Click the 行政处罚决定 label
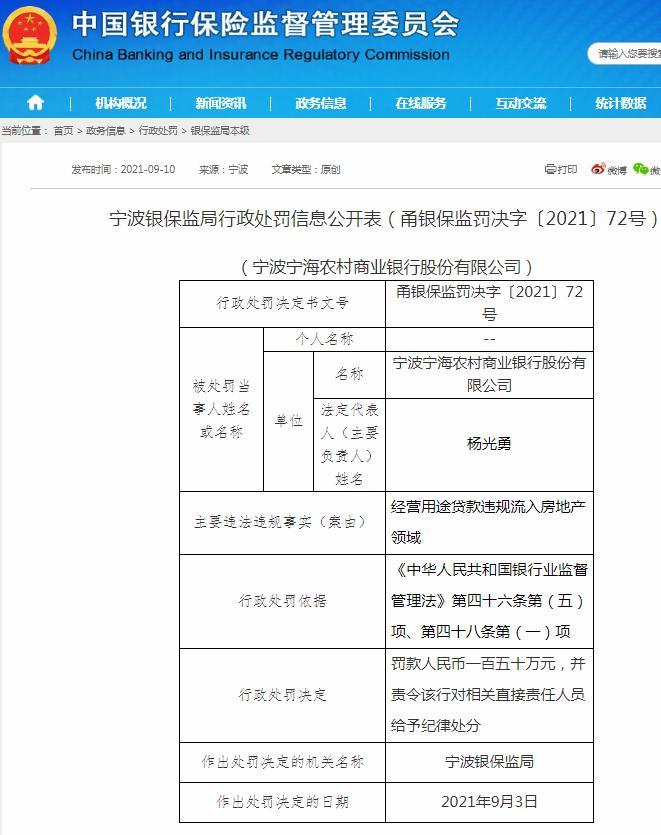The width and height of the screenshot is (661, 835). pyautogui.click(x=282, y=695)
